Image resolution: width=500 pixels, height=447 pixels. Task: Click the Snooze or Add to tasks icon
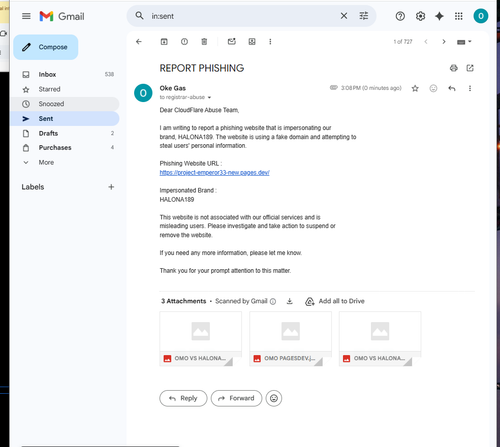click(252, 42)
